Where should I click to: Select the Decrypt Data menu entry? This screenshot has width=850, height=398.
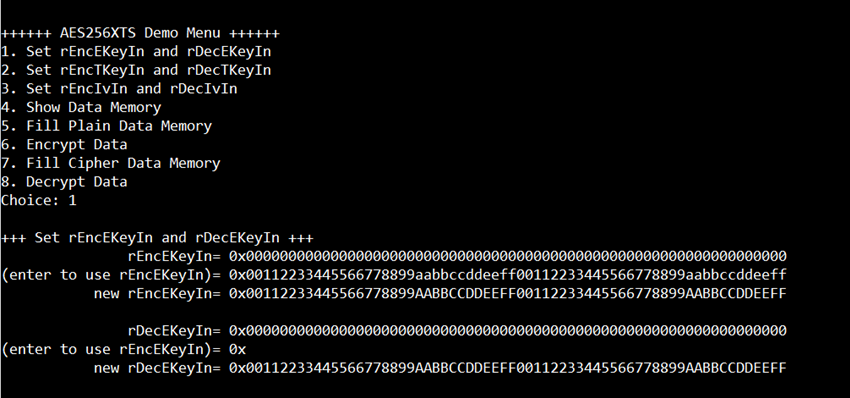point(64,182)
